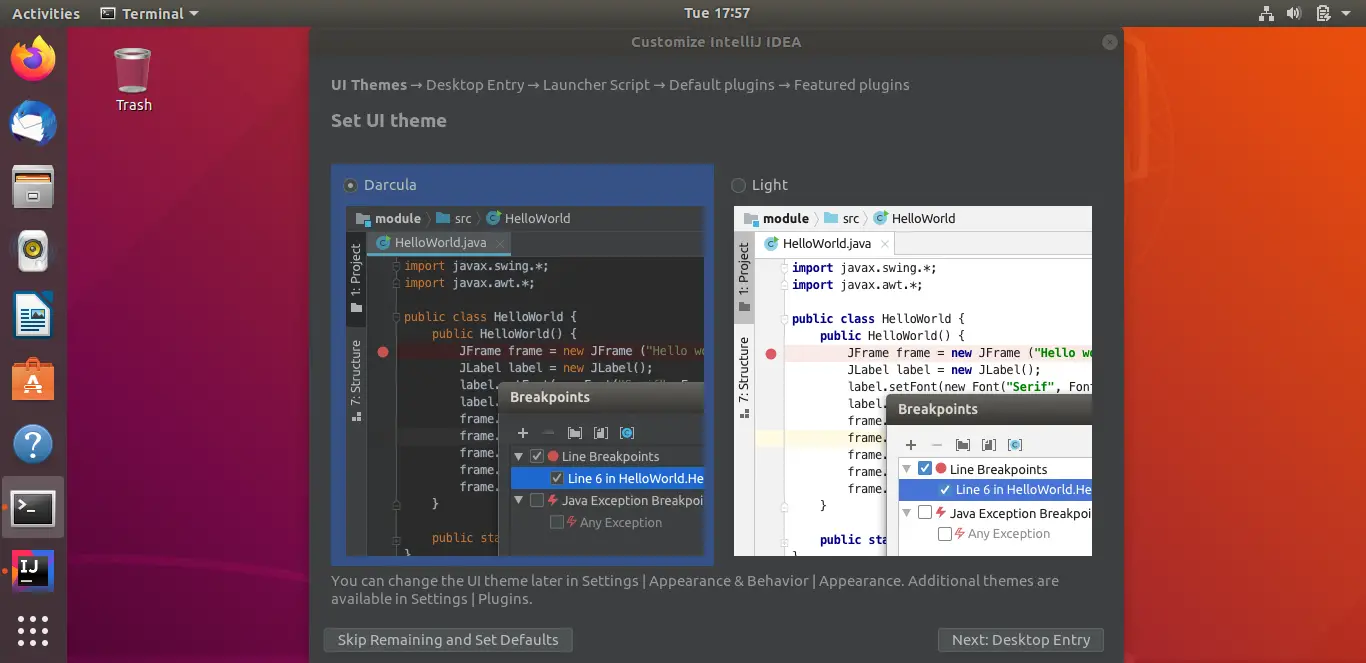
Task: Click the Light theme preview image
Action: pyautogui.click(x=913, y=381)
